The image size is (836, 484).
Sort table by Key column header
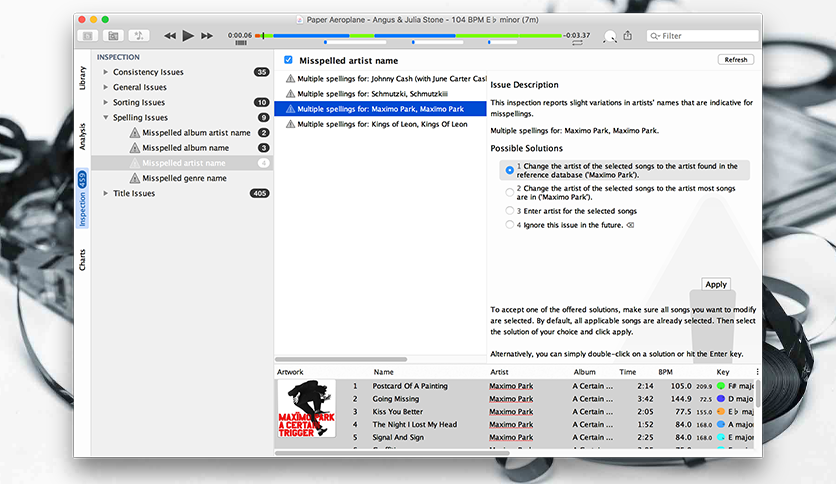[722, 372]
